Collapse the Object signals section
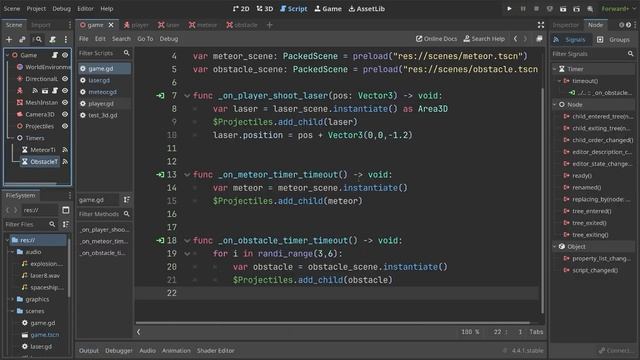This screenshot has height=360, width=640. click(x=555, y=247)
